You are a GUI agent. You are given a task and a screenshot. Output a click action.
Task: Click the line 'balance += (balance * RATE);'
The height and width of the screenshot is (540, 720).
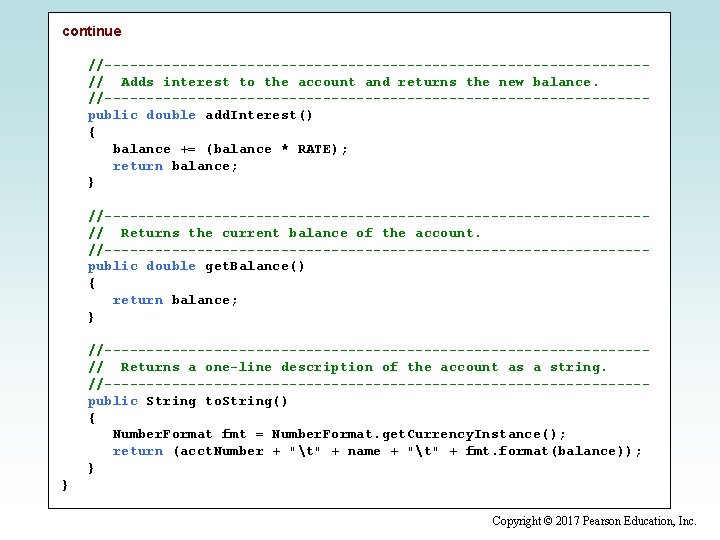[x=230, y=149]
